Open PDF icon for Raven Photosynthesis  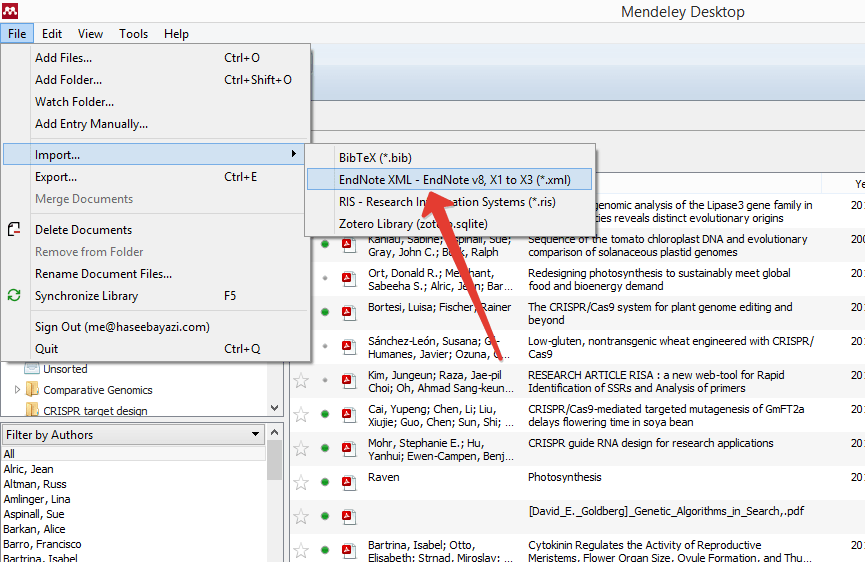(x=348, y=483)
